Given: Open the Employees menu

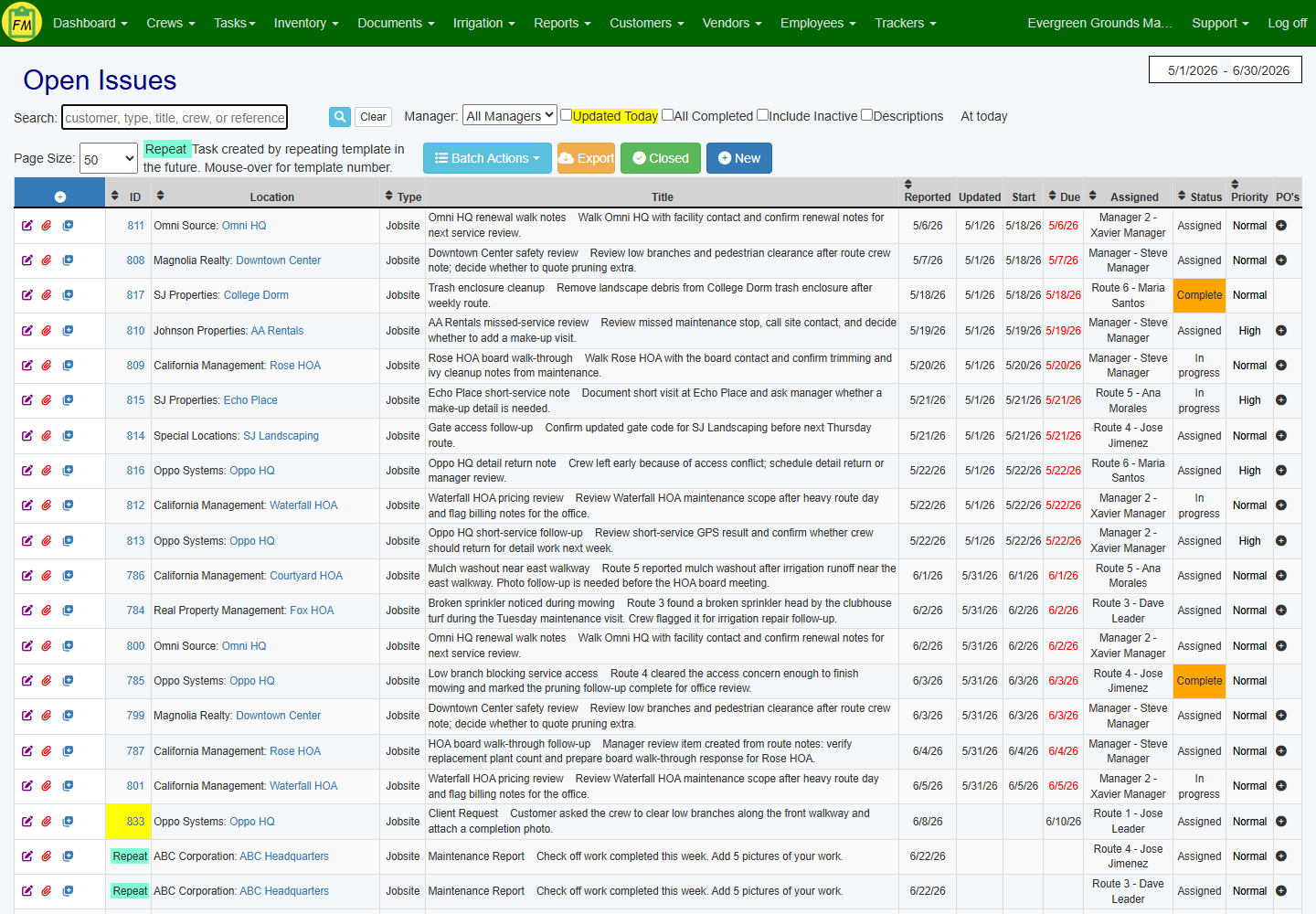Looking at the screenshot, I should (x=818, y=23).
